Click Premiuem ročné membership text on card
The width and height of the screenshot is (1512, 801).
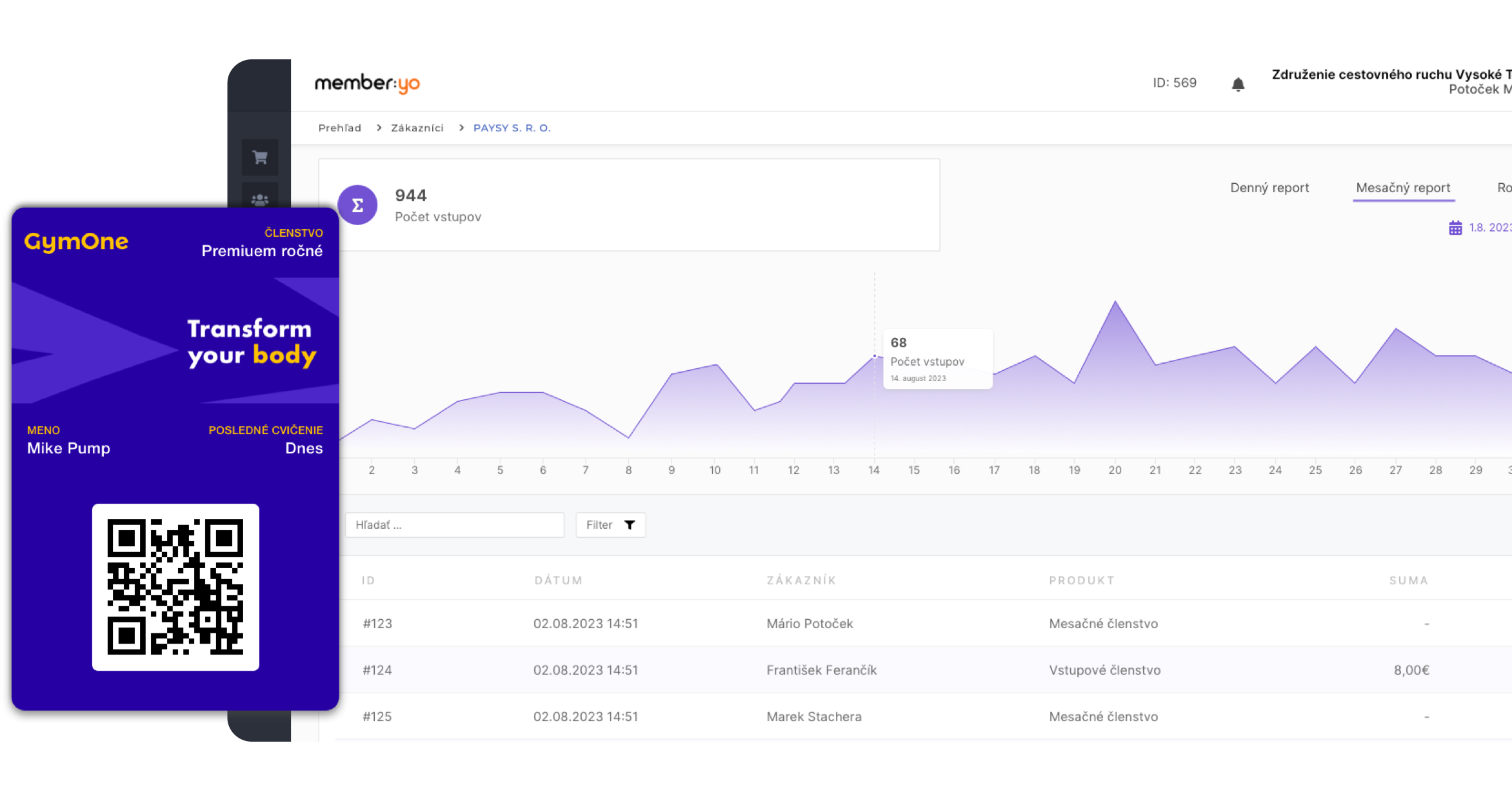262,251
